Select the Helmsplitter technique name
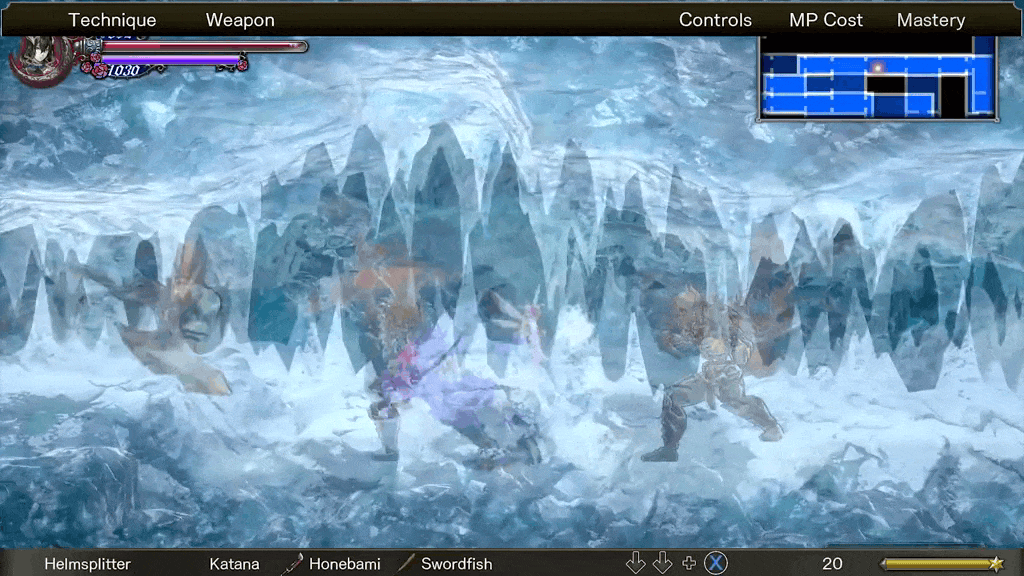The image size is (1024, 576). tap(87, 564)
